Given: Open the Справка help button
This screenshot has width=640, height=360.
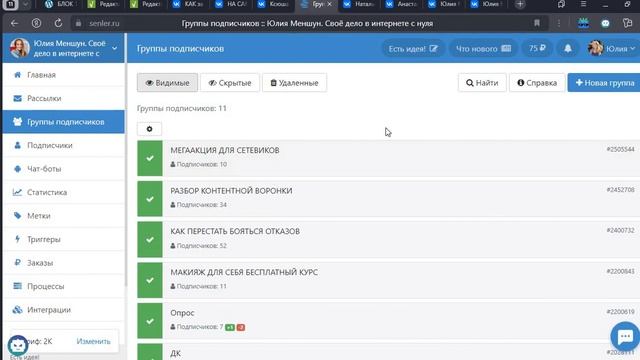Looking at the screenshot, I should 537,83.
